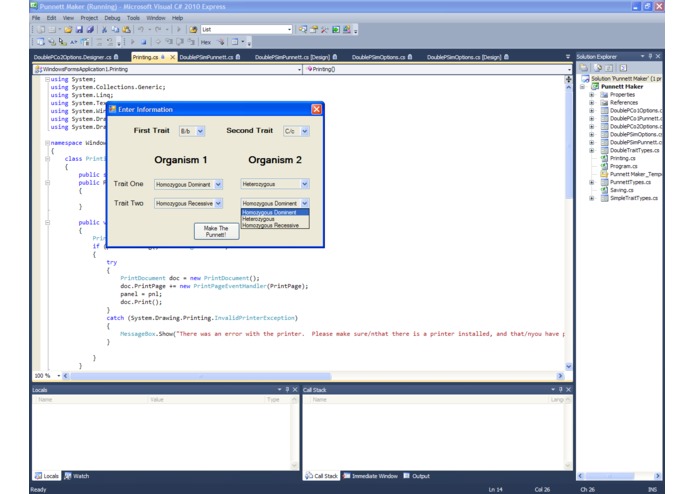
Task: Click the Step Over debug icon
Action: click(x=180, y=42)
